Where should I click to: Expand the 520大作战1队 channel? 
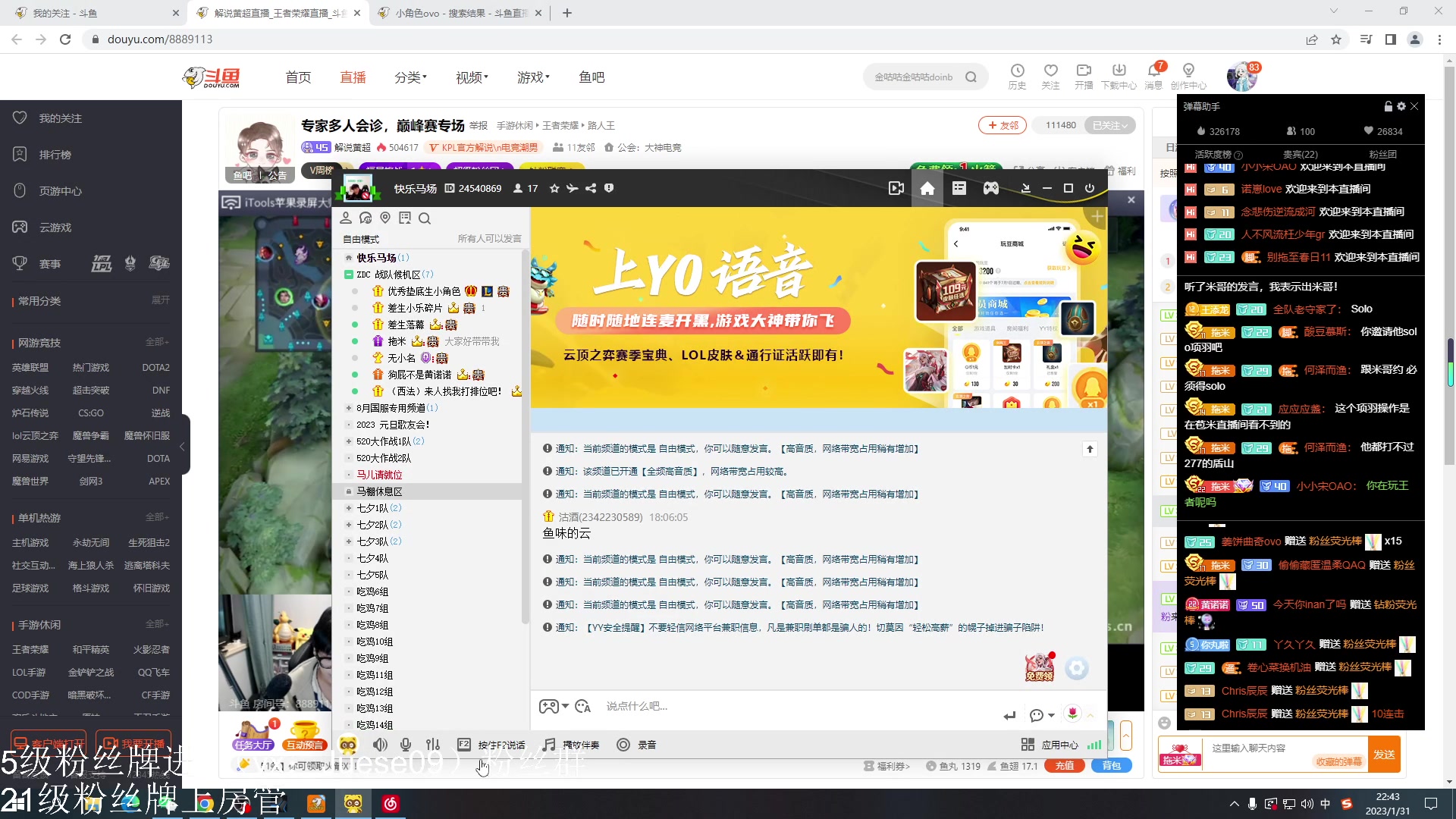point(348,441)
